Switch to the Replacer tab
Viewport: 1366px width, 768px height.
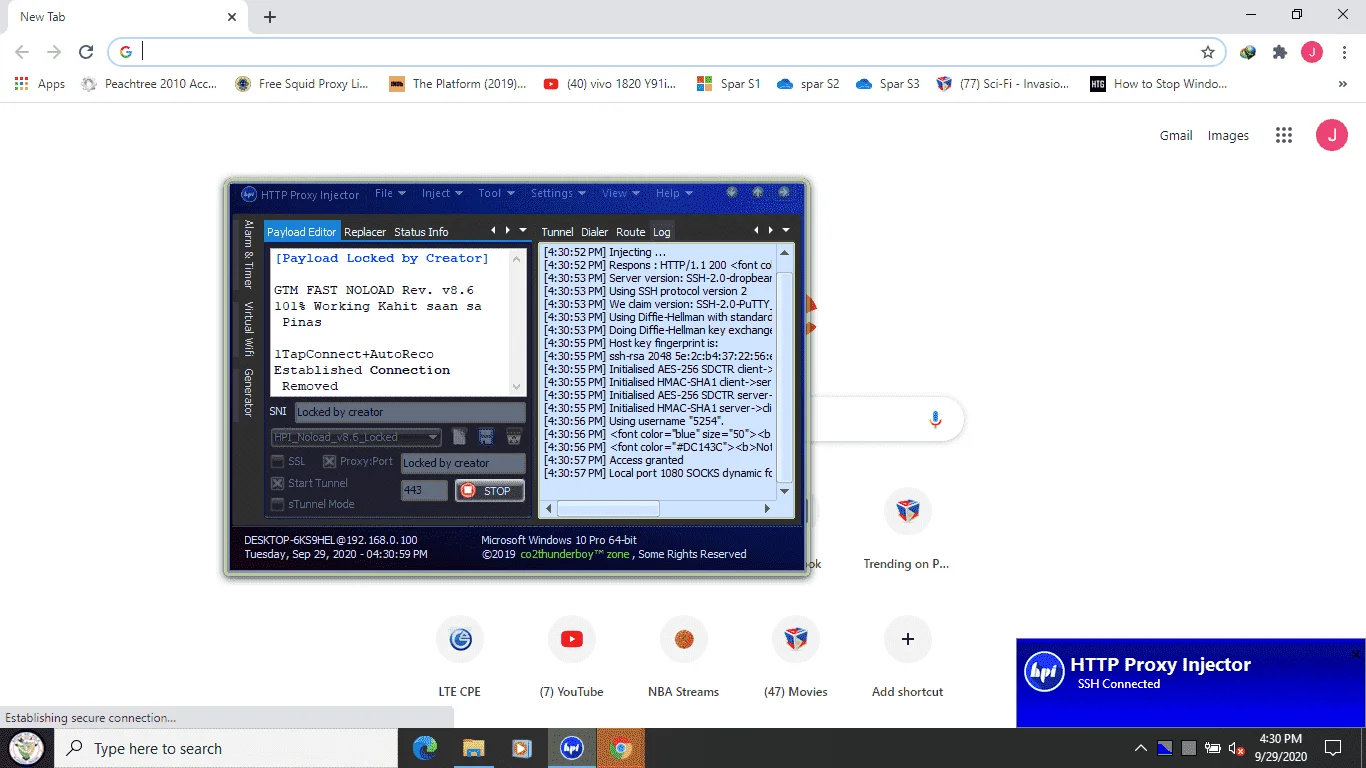coord(365,232)
